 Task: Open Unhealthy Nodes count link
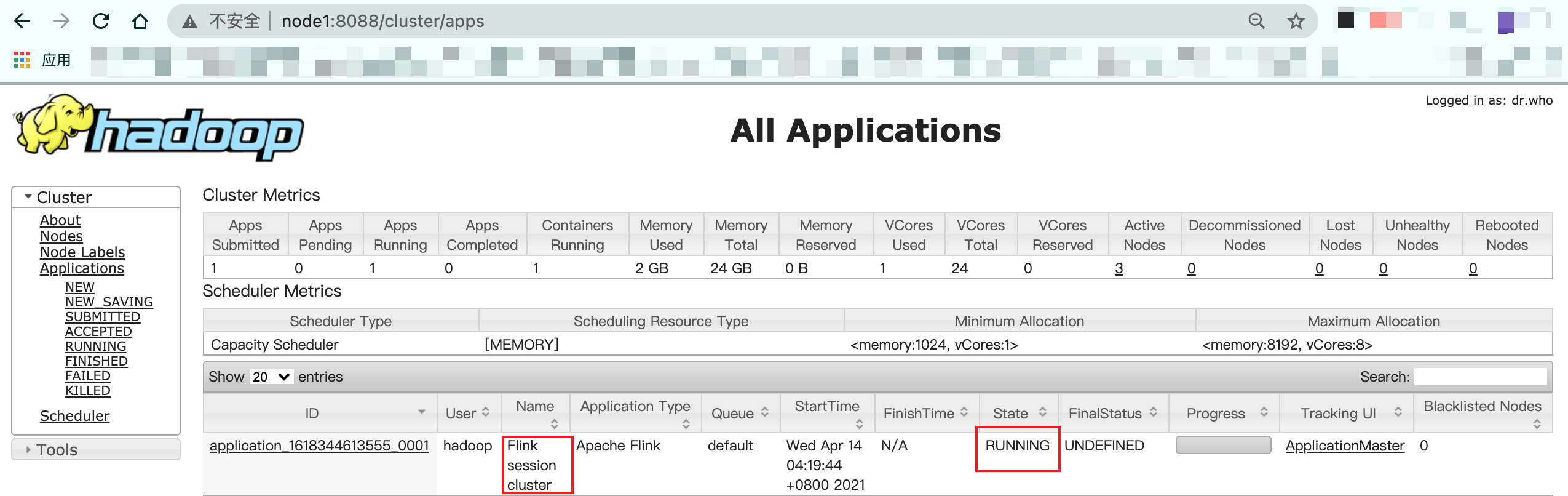pos(1384,268)
